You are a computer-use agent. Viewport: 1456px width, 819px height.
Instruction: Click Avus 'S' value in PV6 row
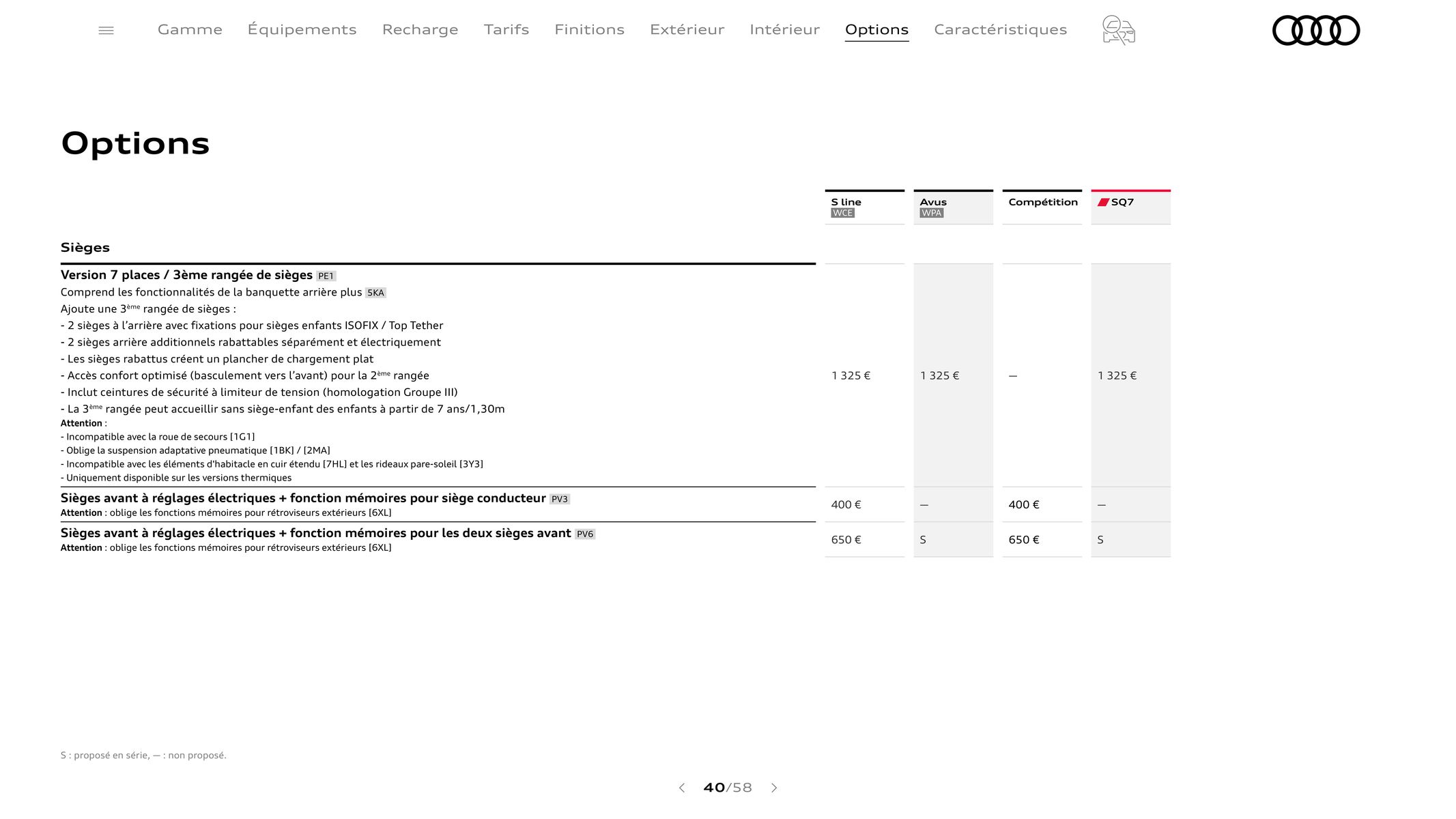[x=923, y=540]
